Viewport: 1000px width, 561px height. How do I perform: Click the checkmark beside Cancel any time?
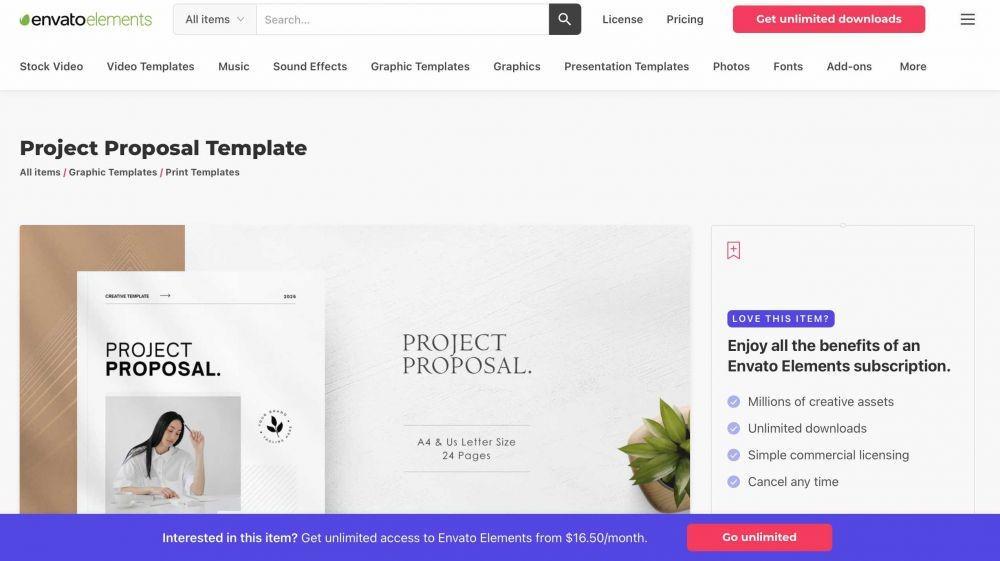[733, 482]
